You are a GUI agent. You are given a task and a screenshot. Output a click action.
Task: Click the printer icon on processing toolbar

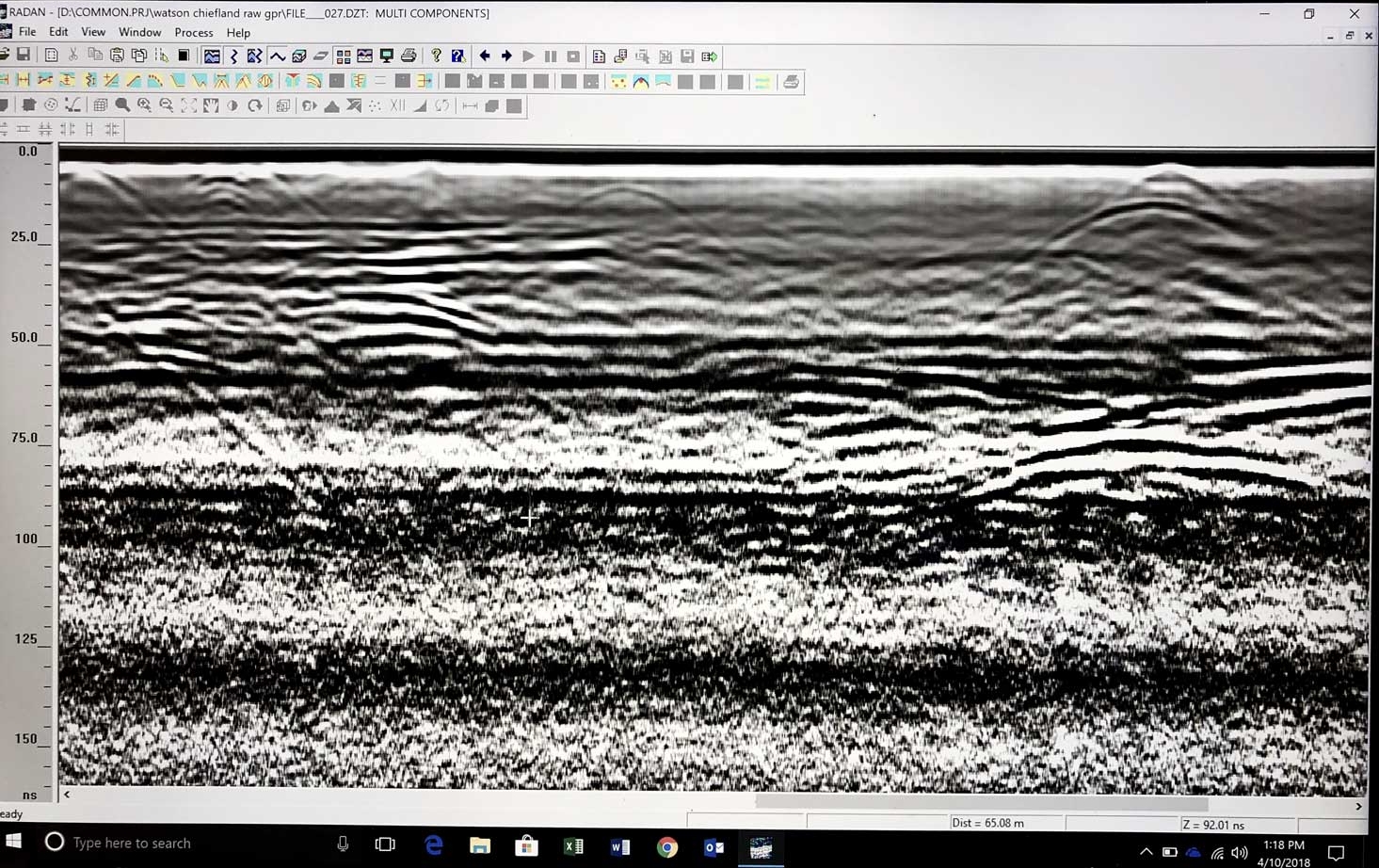pos(792,82)
